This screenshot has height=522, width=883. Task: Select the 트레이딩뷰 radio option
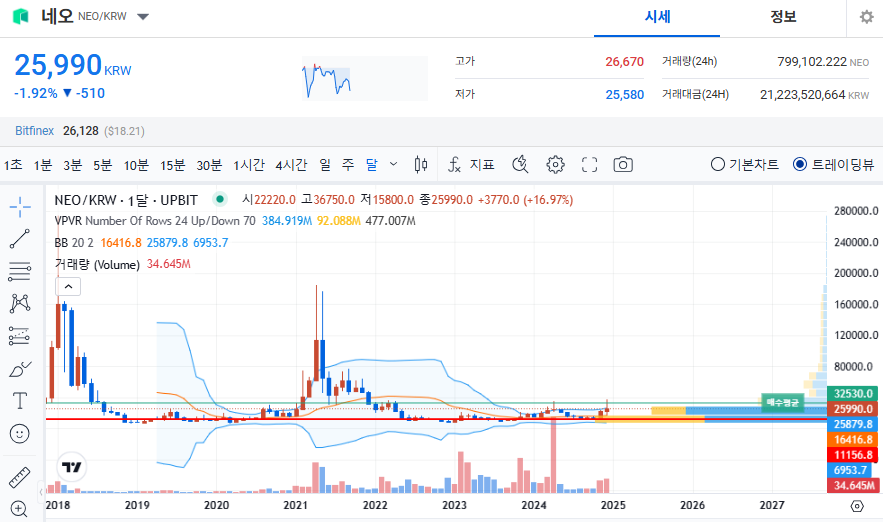coord(833,164)
